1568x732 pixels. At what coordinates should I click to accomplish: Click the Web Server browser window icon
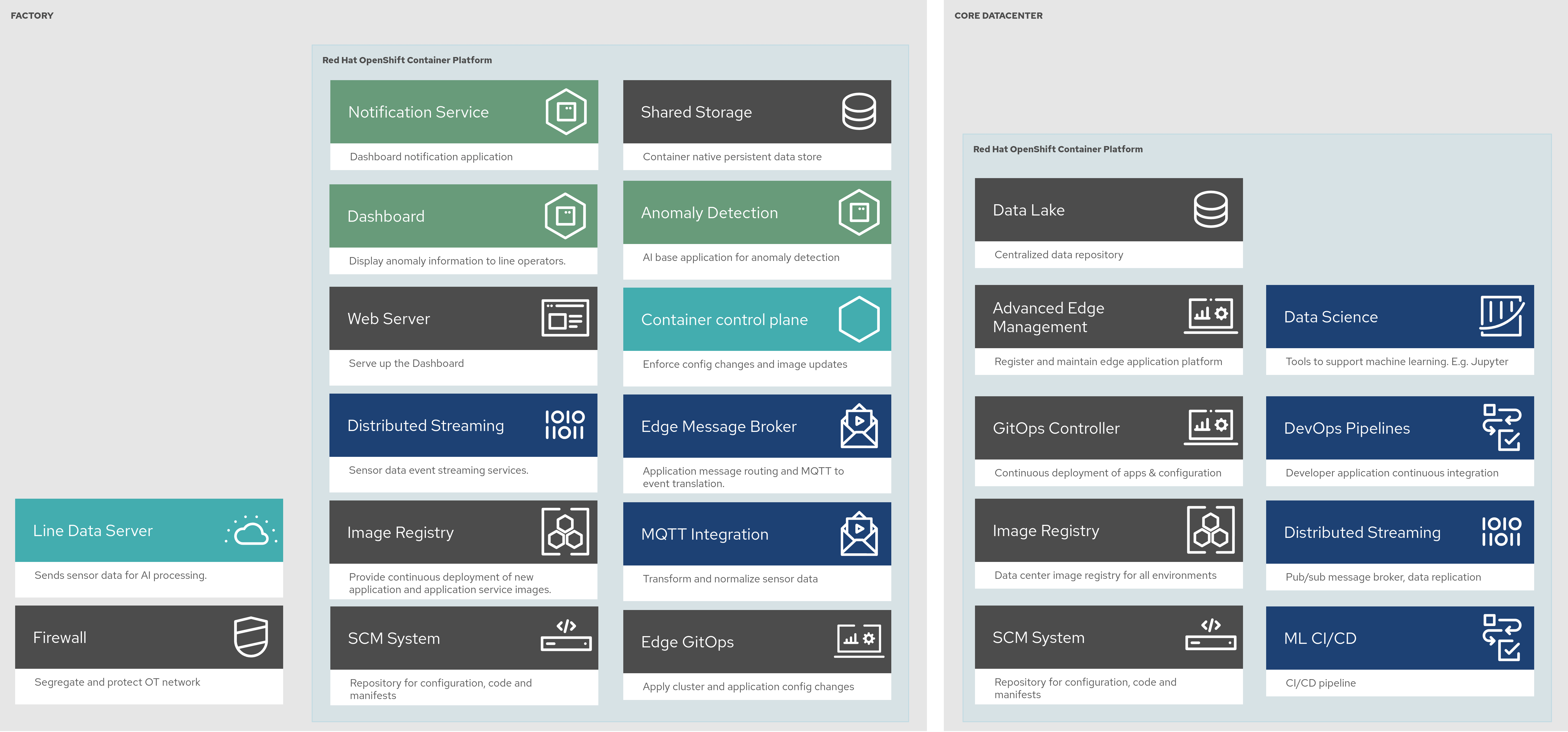click(565, 318)
